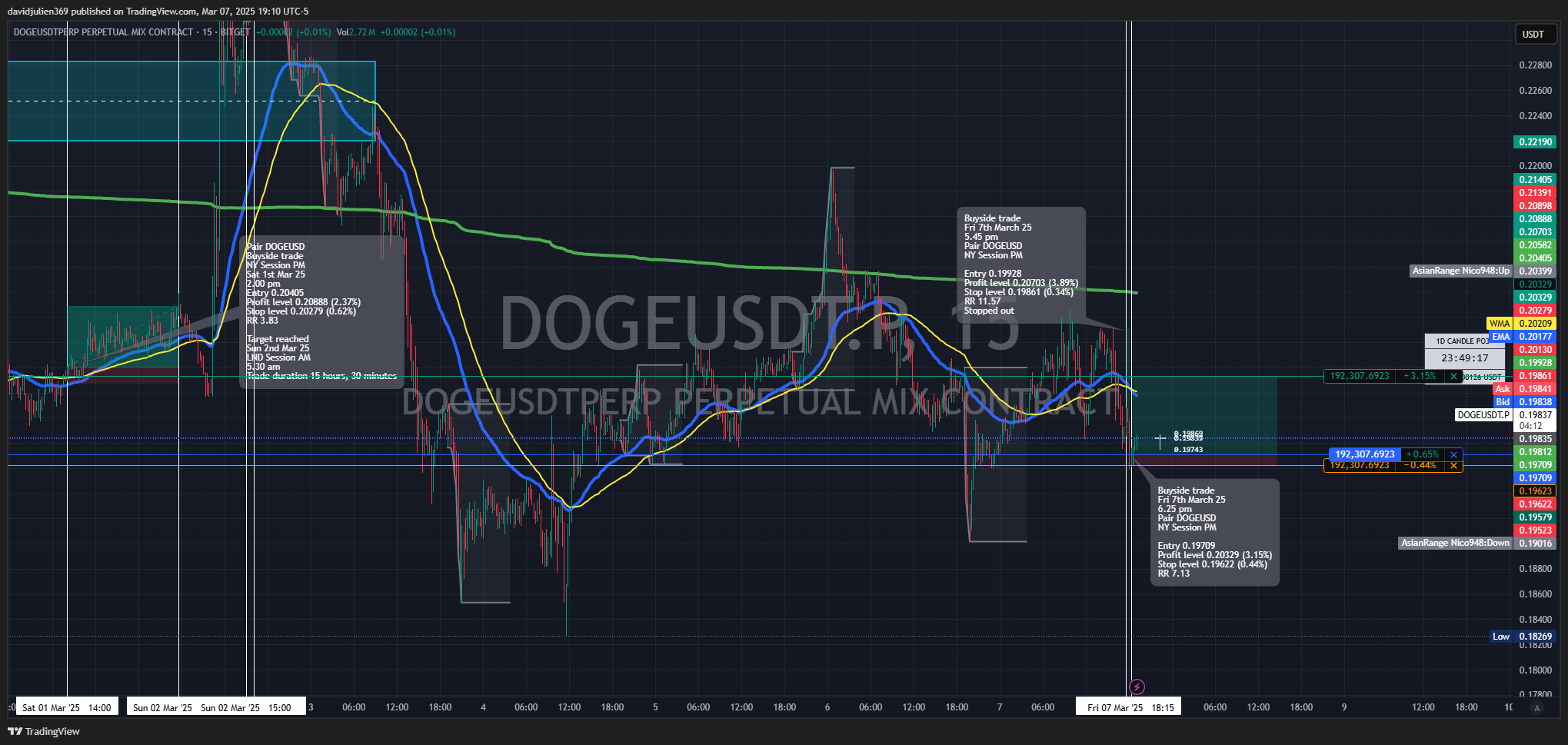Click the -0.44% stop loss percentage

point(1420,465)
